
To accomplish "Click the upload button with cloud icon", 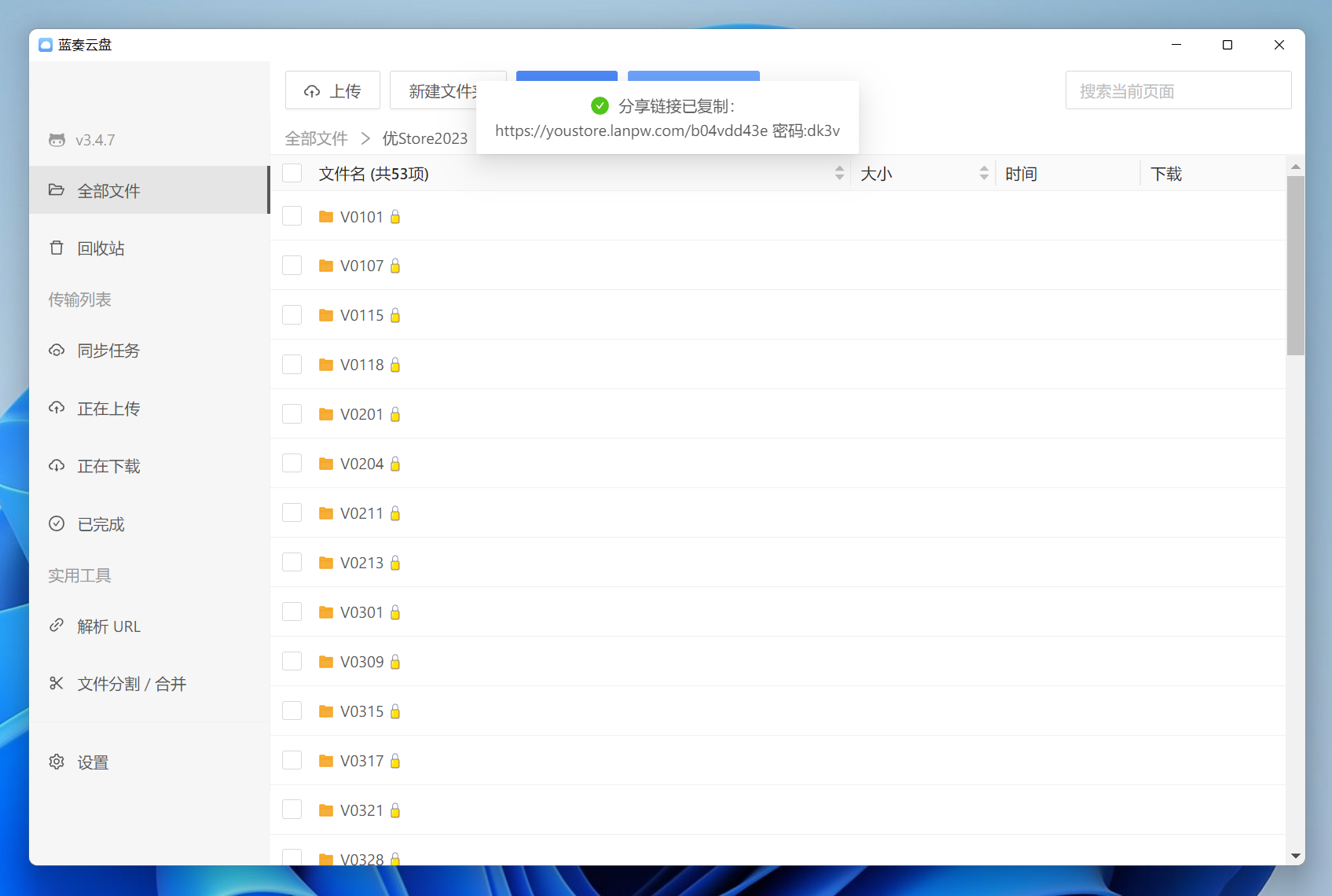I will click(x=332, y=90).
